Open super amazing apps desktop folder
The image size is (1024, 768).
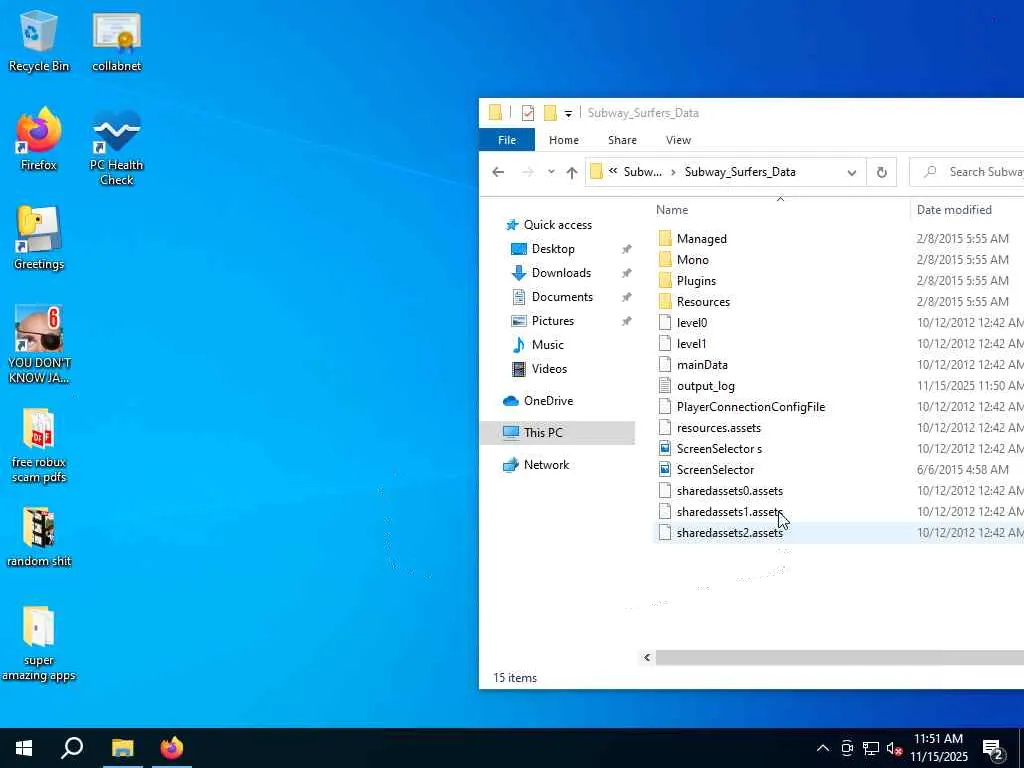click(x=39, y=644)
